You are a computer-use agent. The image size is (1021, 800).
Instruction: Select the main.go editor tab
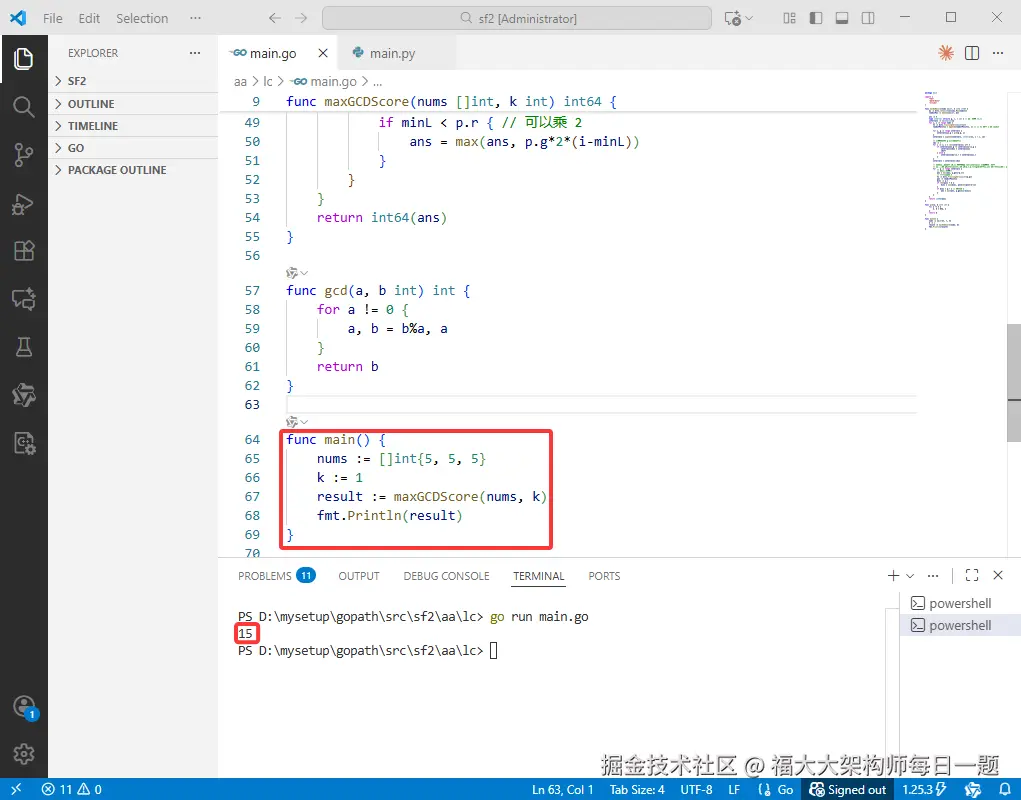point(272,53)
